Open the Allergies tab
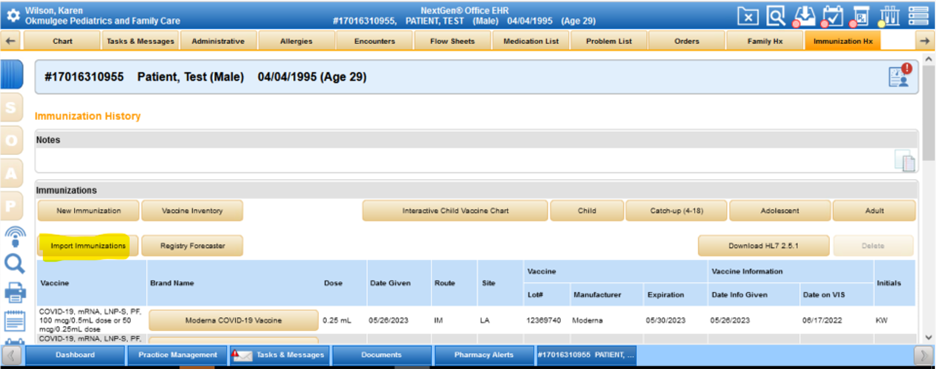Viewport: 936px width, 369px height. pos(296,41)
